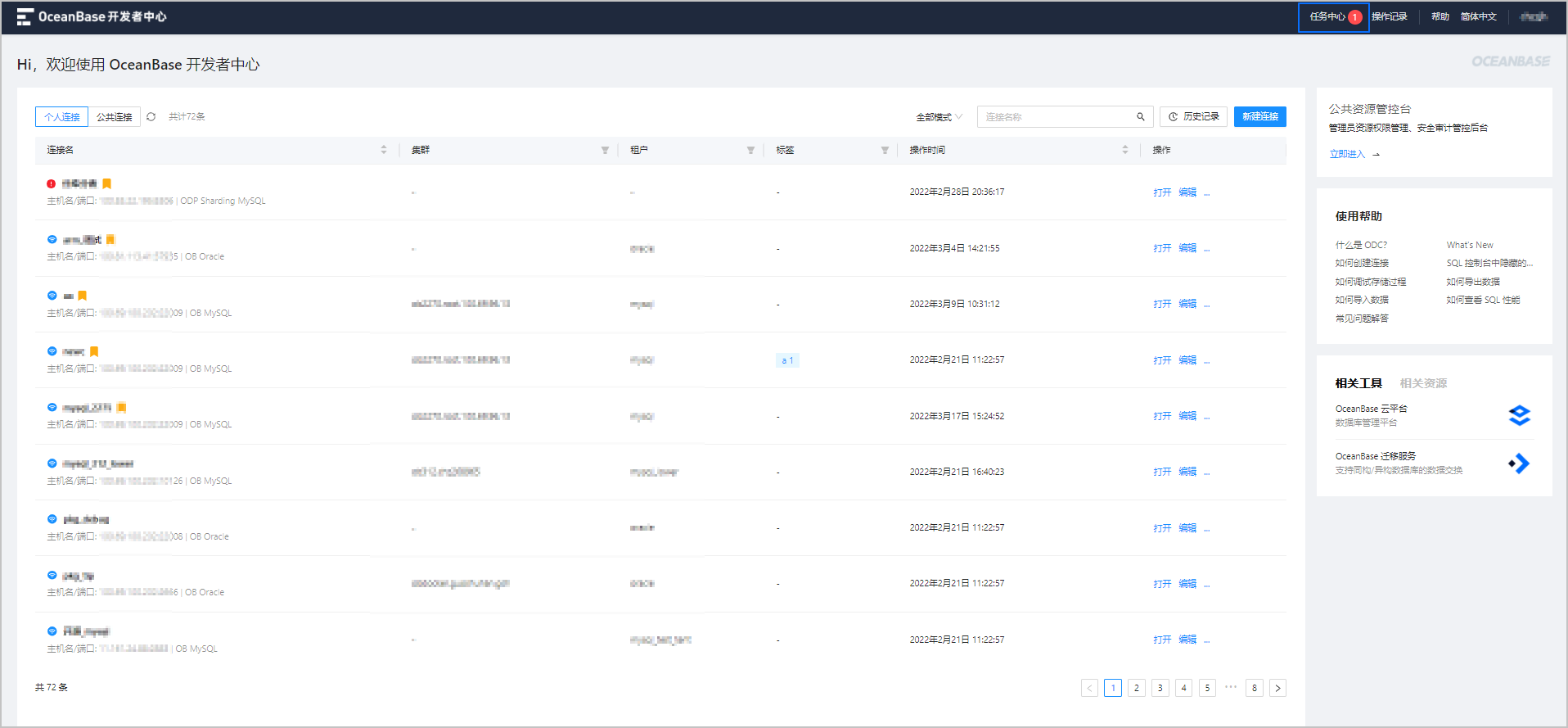Open the 租户 column filter icon
Image resolution: width=1568 pixels, height=728 pixels.
(x=750, y=150)
